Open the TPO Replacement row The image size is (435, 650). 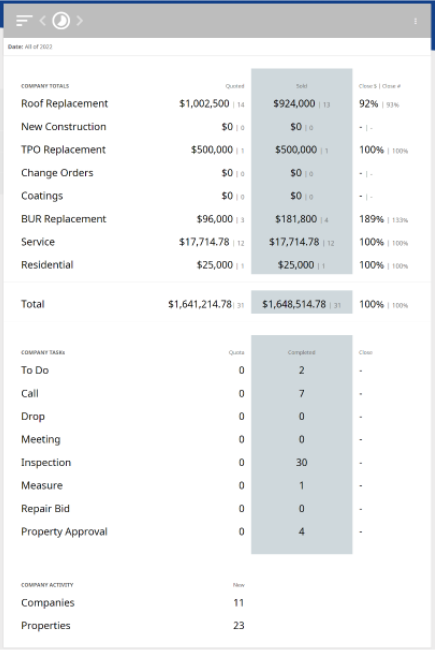215,150
